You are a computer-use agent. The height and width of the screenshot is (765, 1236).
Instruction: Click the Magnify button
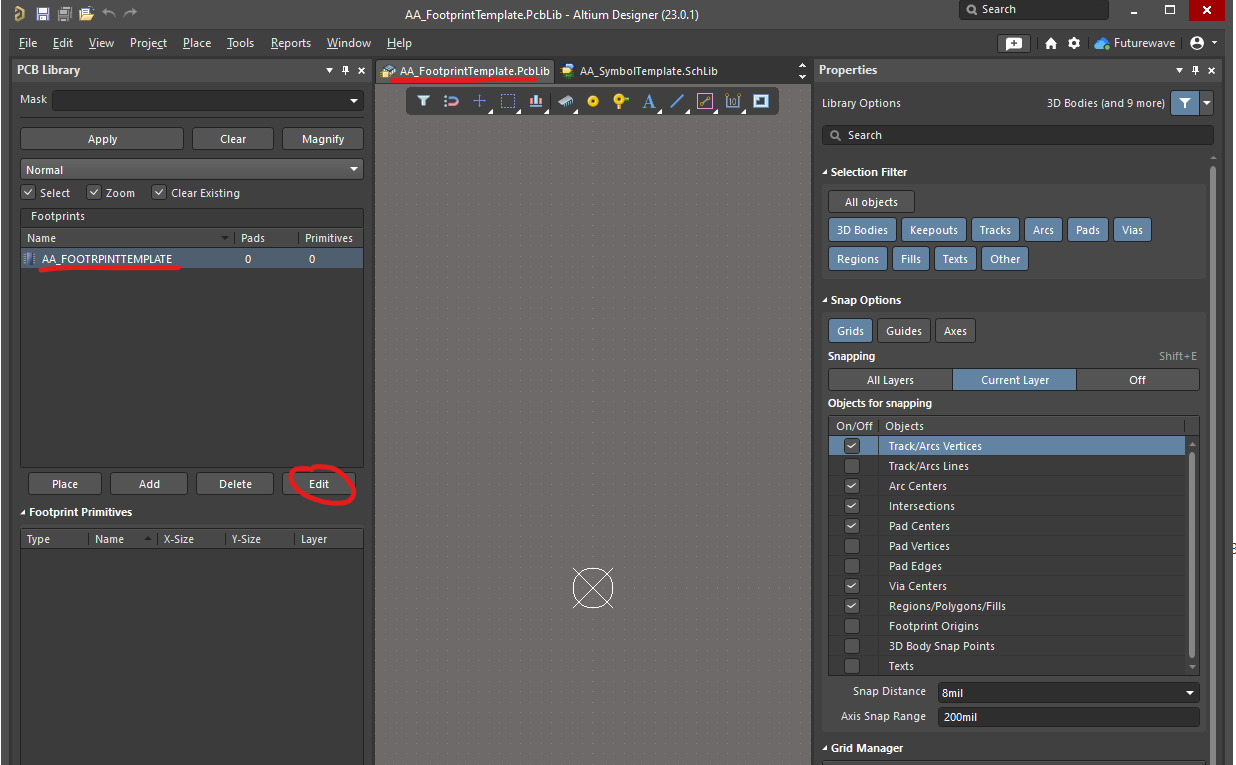tap(323, 139)
